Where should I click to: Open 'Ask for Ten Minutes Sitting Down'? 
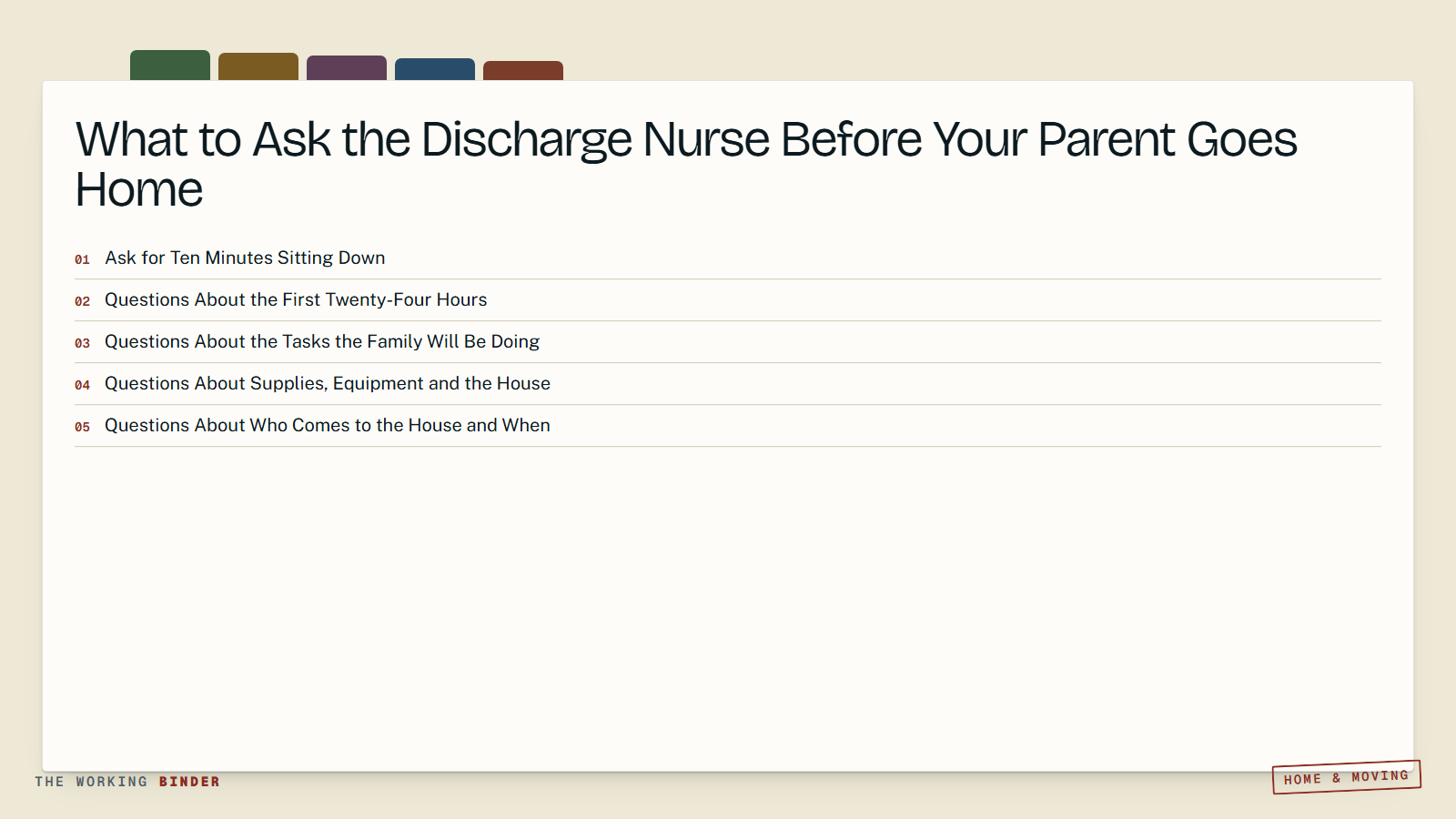pyautogui.click(x=728, y=258)
